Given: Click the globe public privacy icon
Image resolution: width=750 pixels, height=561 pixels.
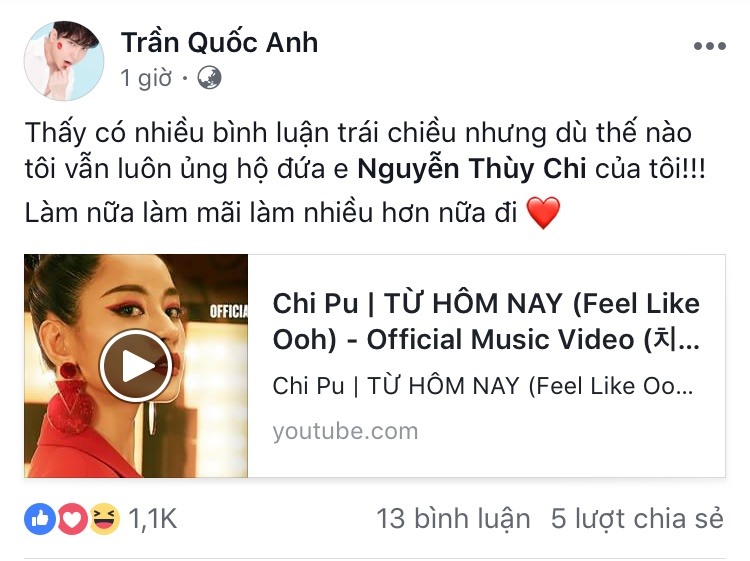Looking at the screenshot, I should coord(210,78).
